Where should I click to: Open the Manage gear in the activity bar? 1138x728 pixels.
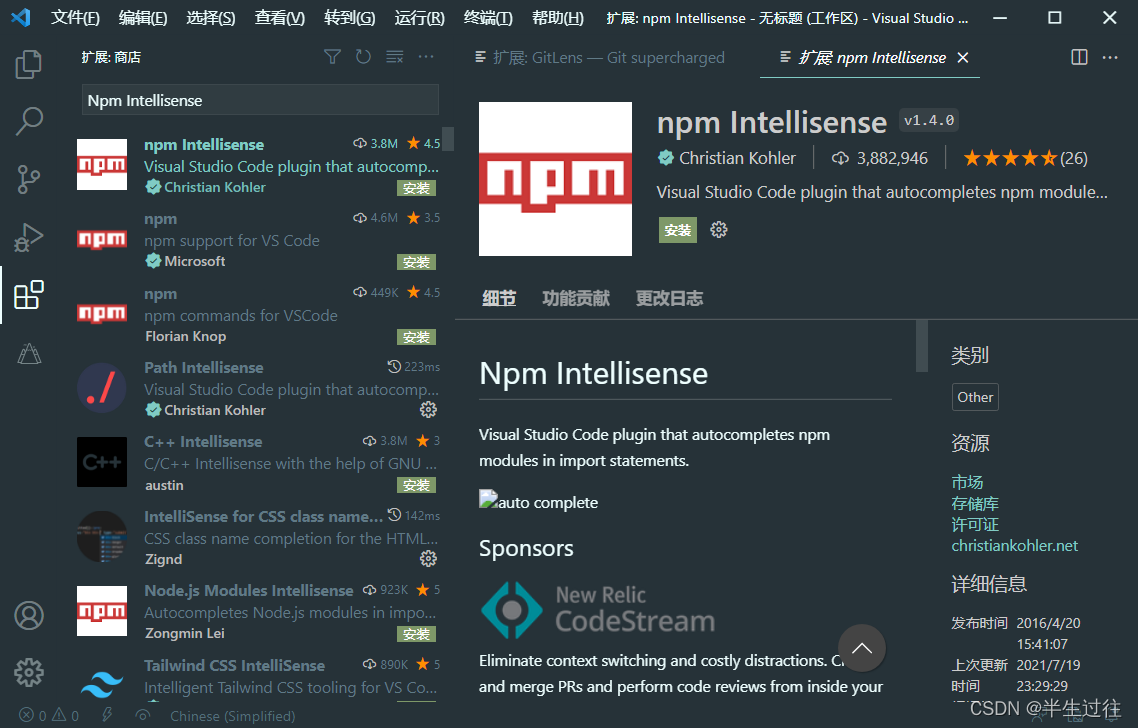coord(28,672)
